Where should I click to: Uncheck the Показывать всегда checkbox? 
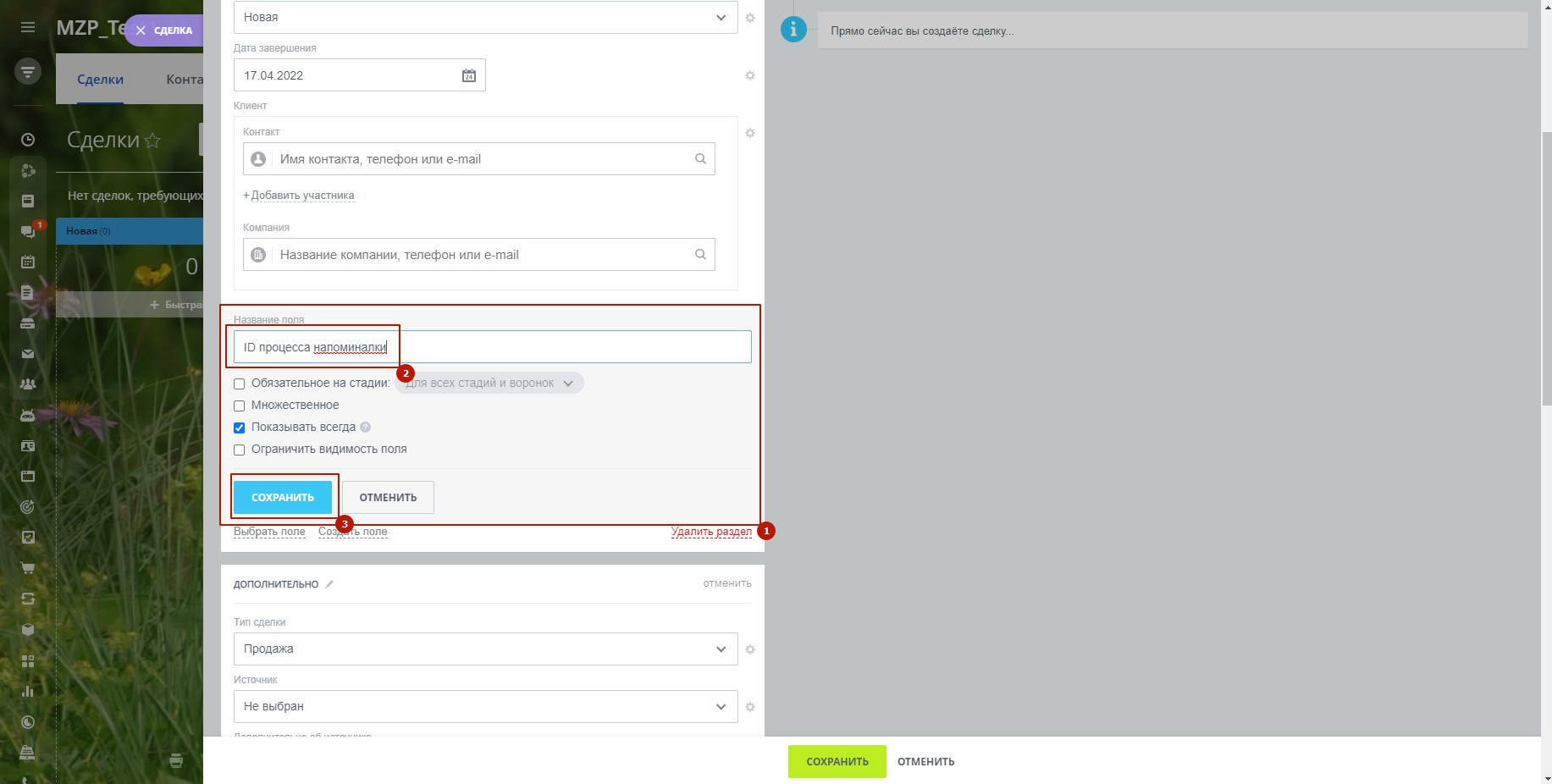(x=240, y=428)
